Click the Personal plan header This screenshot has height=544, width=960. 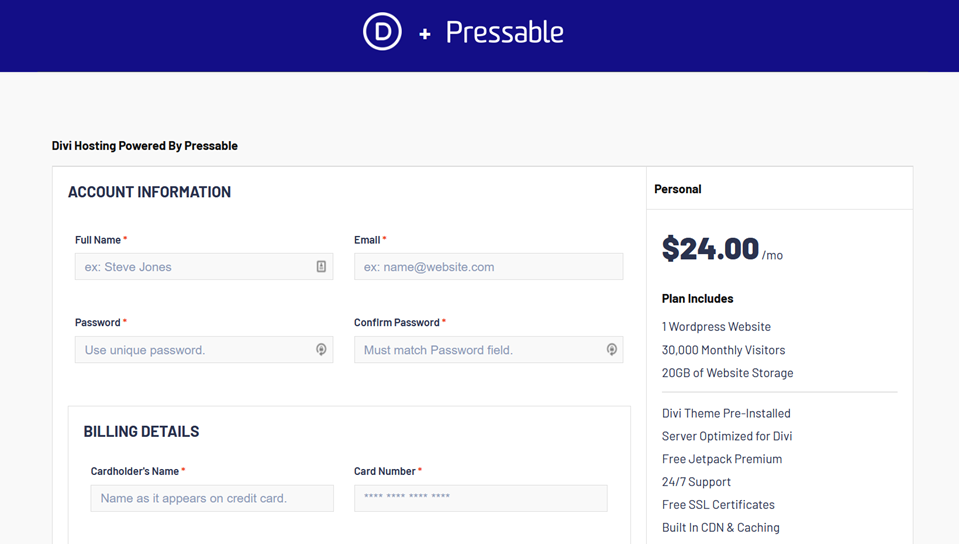click(x=678, y=189)
